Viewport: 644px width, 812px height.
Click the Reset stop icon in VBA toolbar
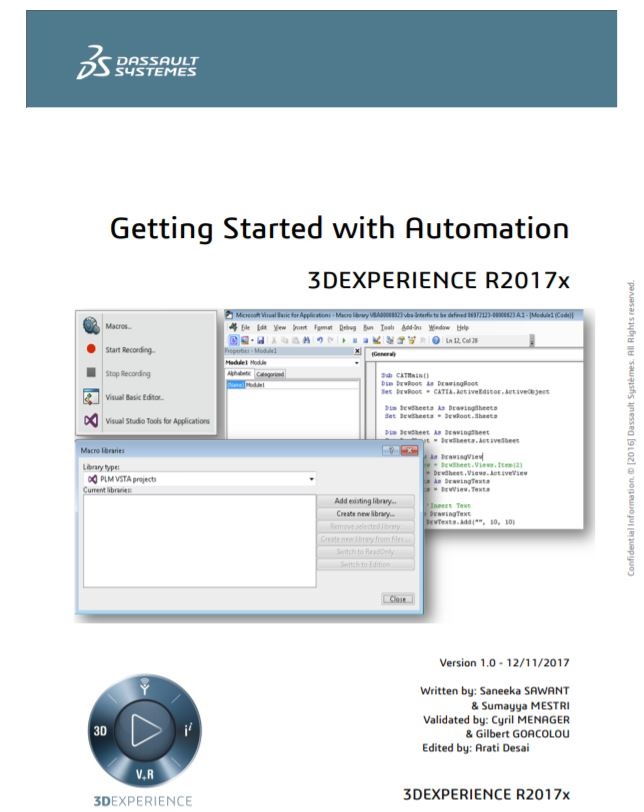365,340
